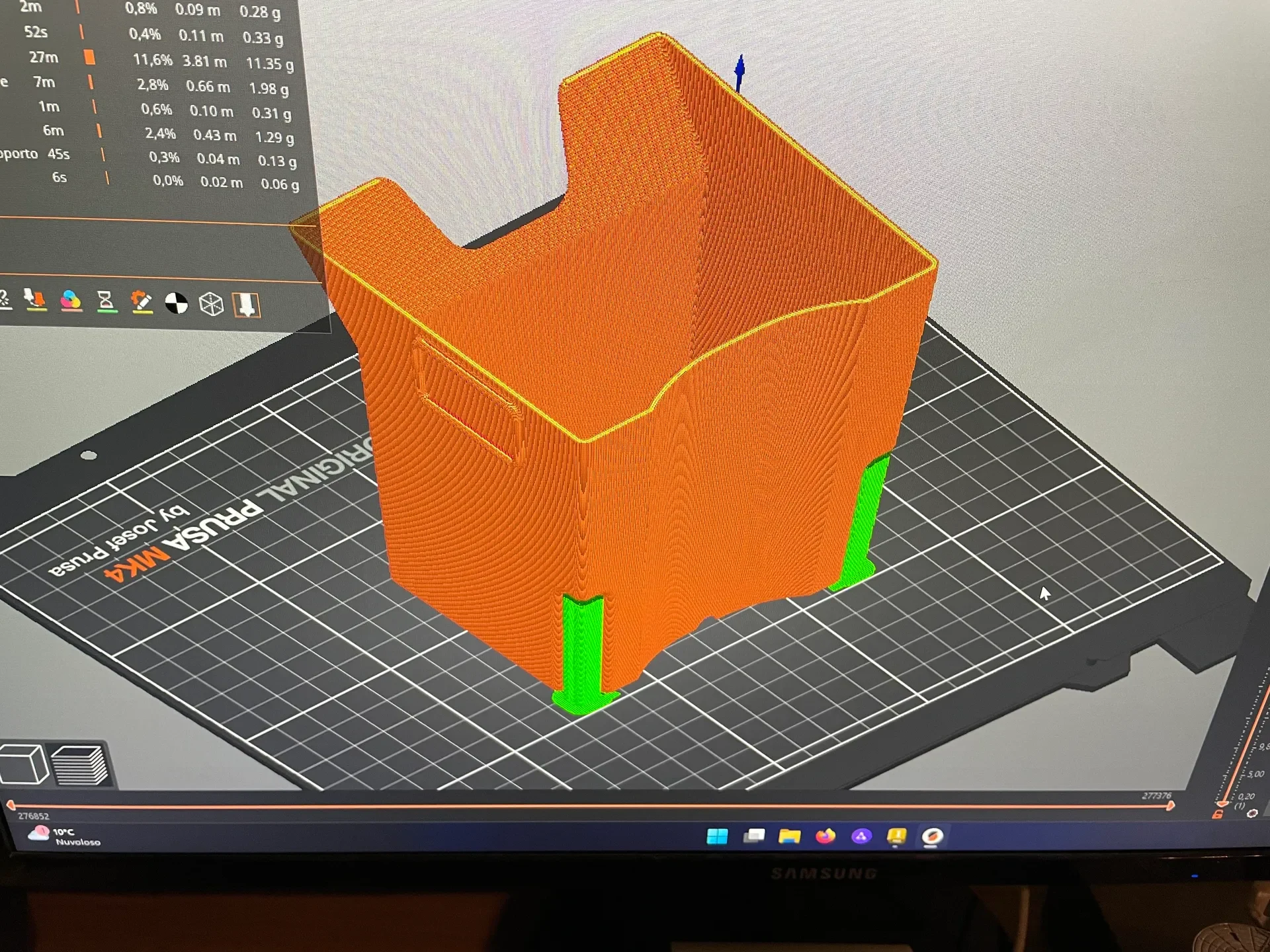1270x952 pixels.
Task: Toggle custom G-code gear-and-pencil icon
Action: click(x=141, y=302)
